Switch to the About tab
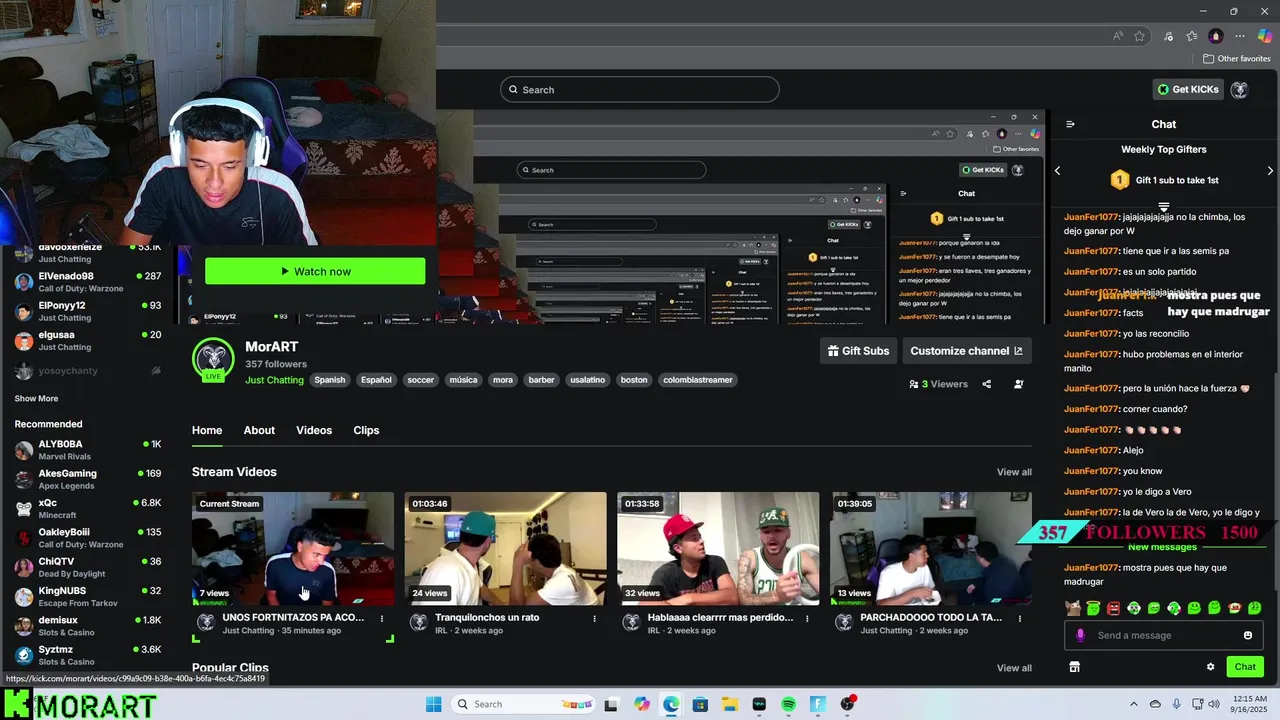 coord(259,430)
